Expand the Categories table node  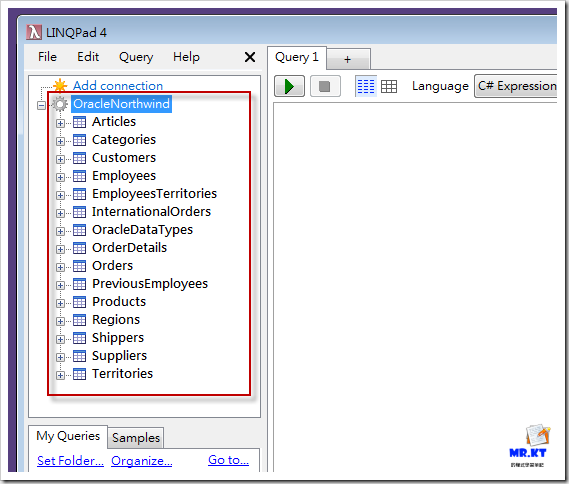coord(61,141)
